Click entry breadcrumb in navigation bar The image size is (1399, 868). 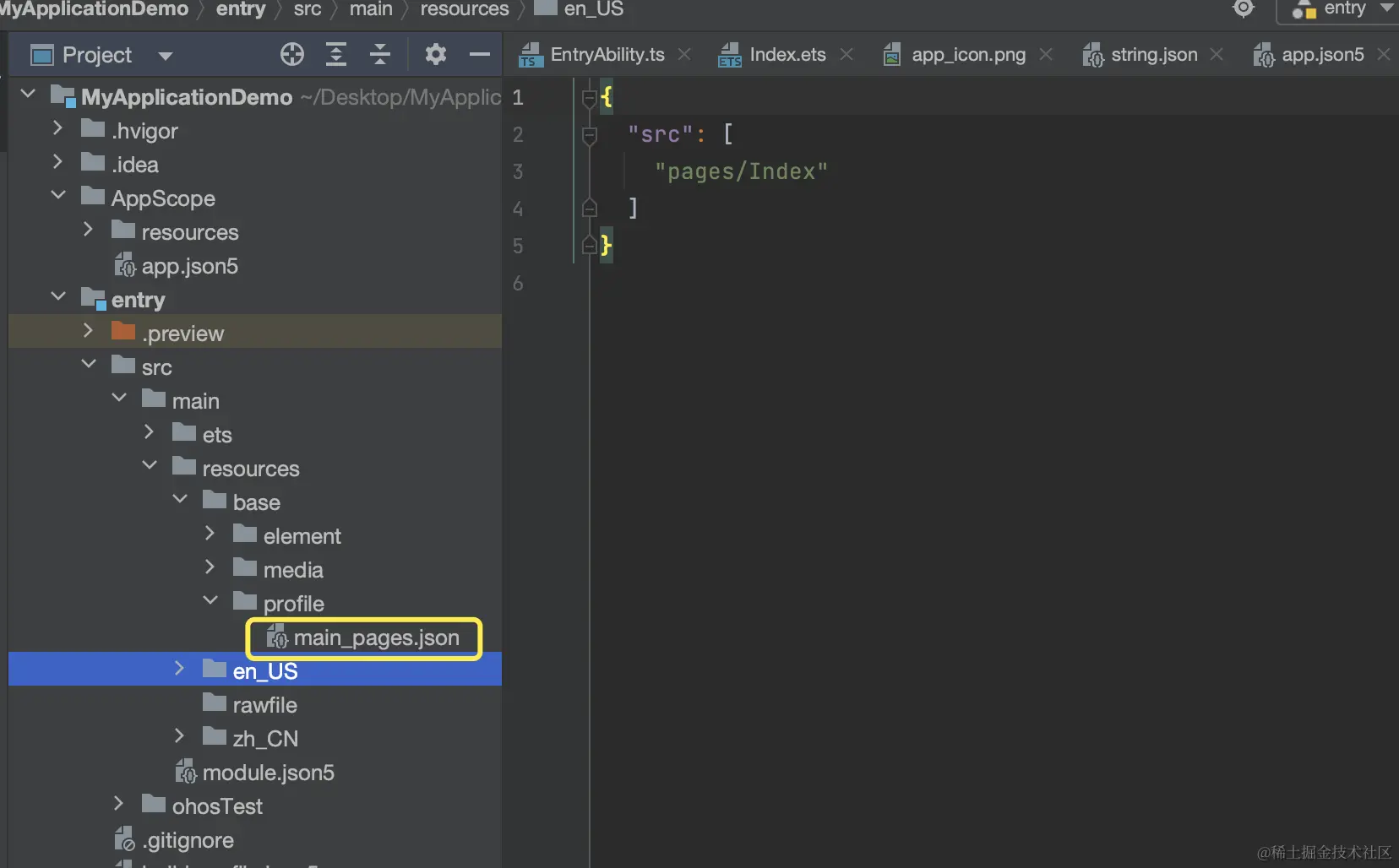pyautogui.click(x=241, y=9)
